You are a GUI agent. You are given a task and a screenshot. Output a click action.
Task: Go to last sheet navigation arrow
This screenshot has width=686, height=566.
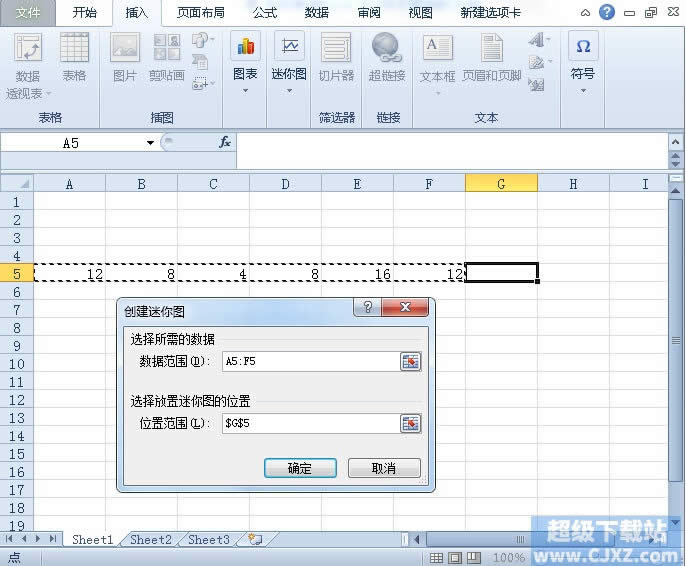[52, 539]
